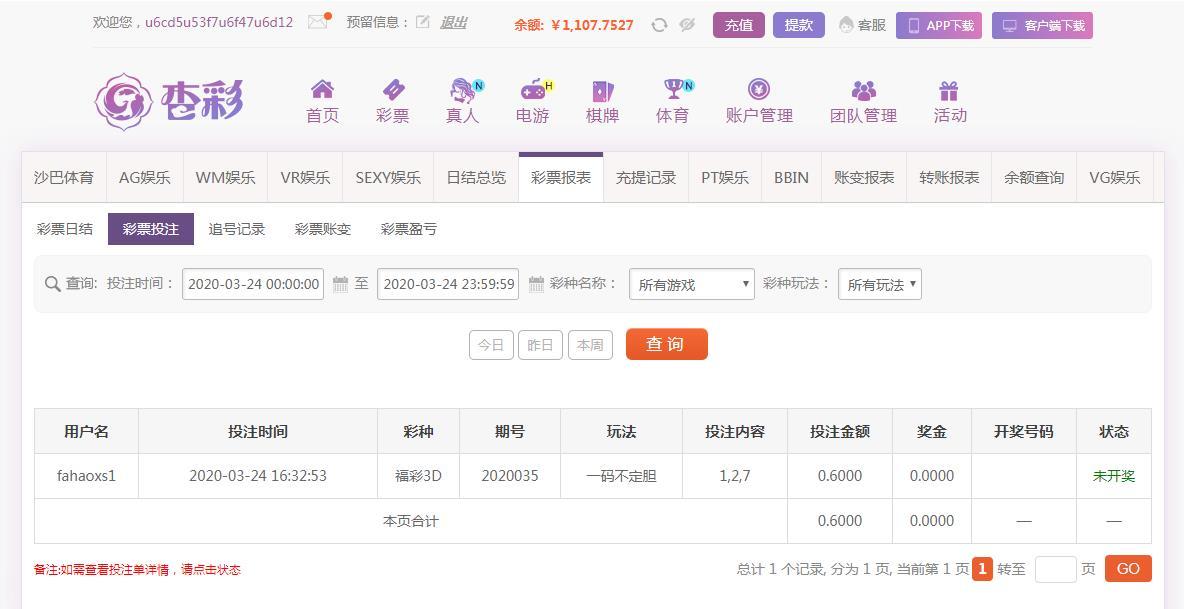Click the orange 查询 search button
This screenshot has height=609, width=1184.
(666, 344)
